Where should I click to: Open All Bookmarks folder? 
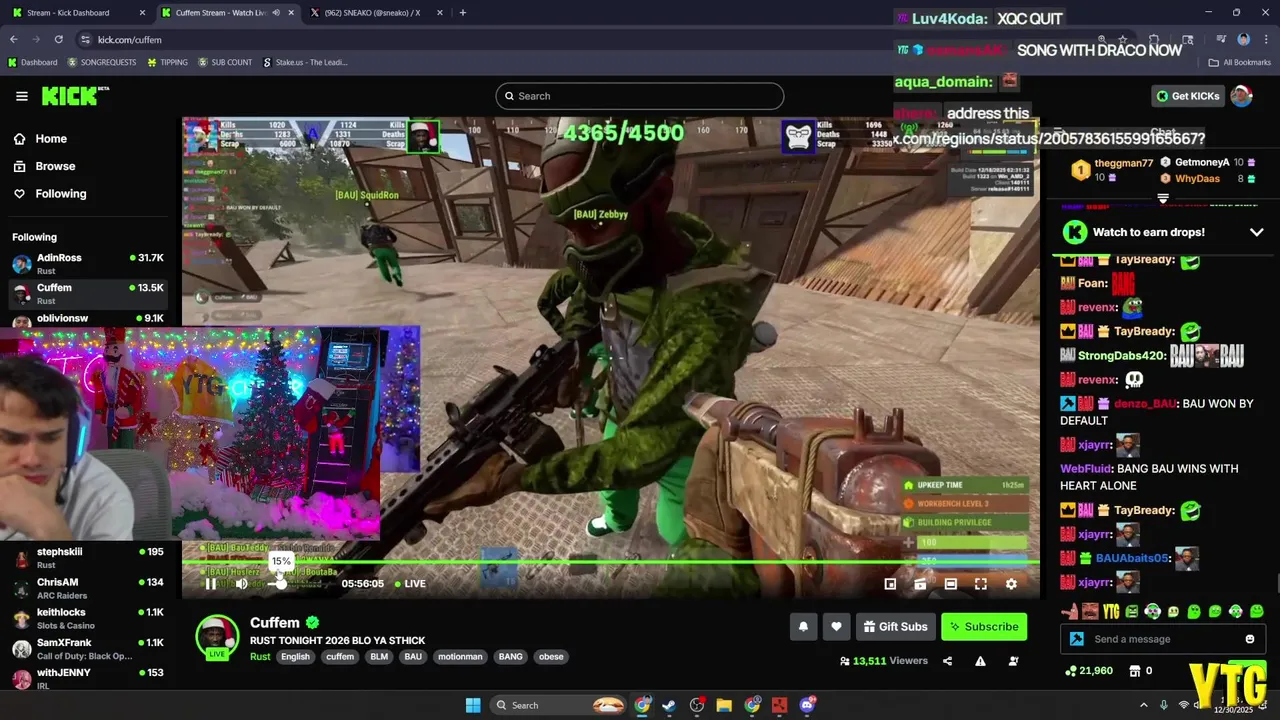pyautogui.click(x=1240, y=62)
